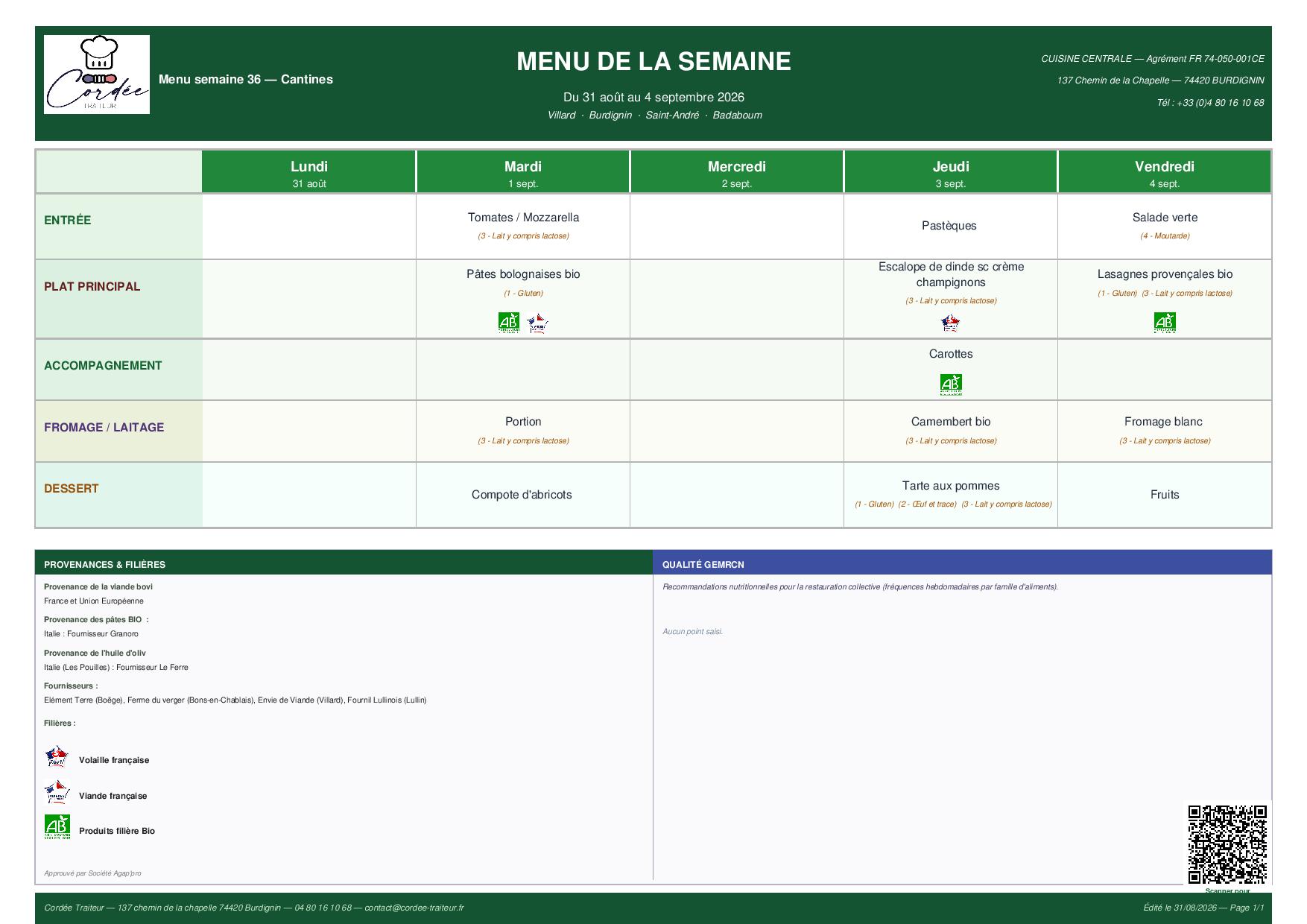The image size is (1307, 924).
Task: Click the ENTRÉE row label
Action: click(x=68, y=220)
